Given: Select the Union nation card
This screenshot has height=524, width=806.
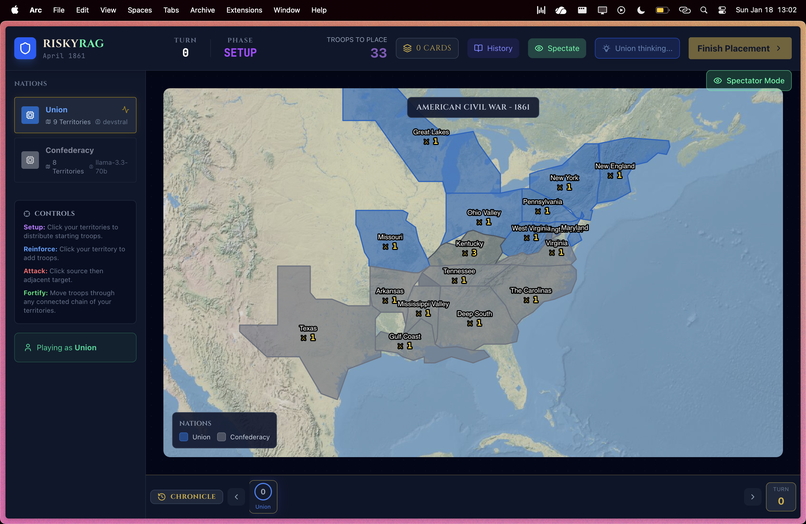Looking at the screenshot, I should 76,115.
